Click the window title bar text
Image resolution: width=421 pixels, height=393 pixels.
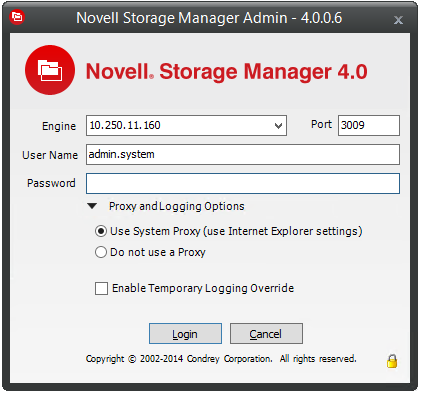pos(209,18)
